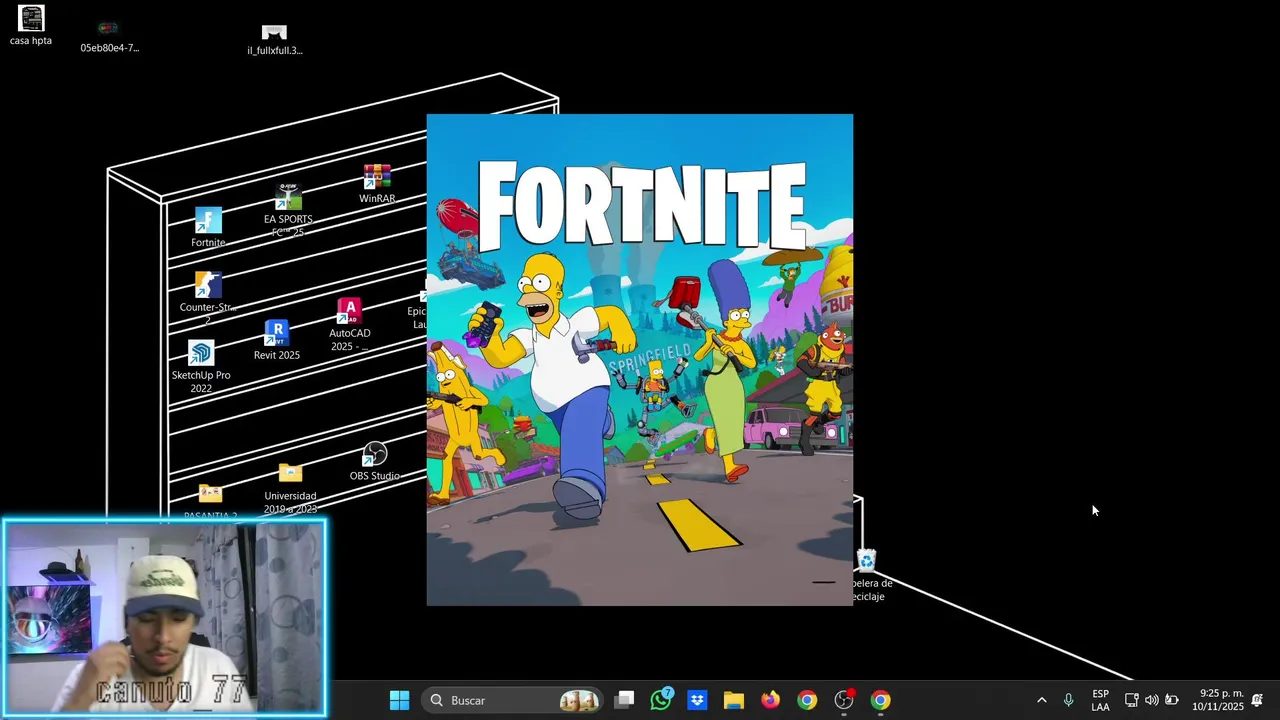Show hidden system tray icons

tap(1041, 700)
